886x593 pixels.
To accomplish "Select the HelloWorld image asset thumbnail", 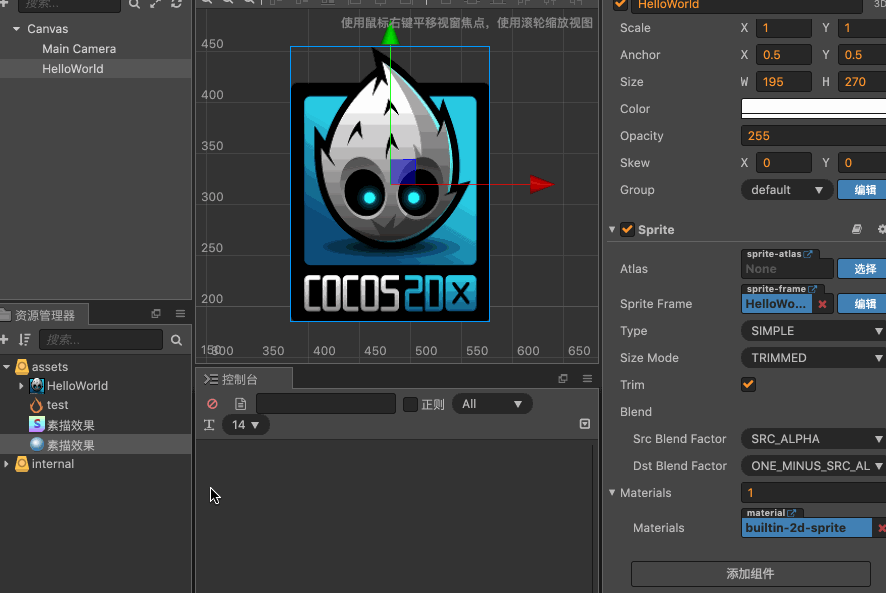I will (37, 386).
